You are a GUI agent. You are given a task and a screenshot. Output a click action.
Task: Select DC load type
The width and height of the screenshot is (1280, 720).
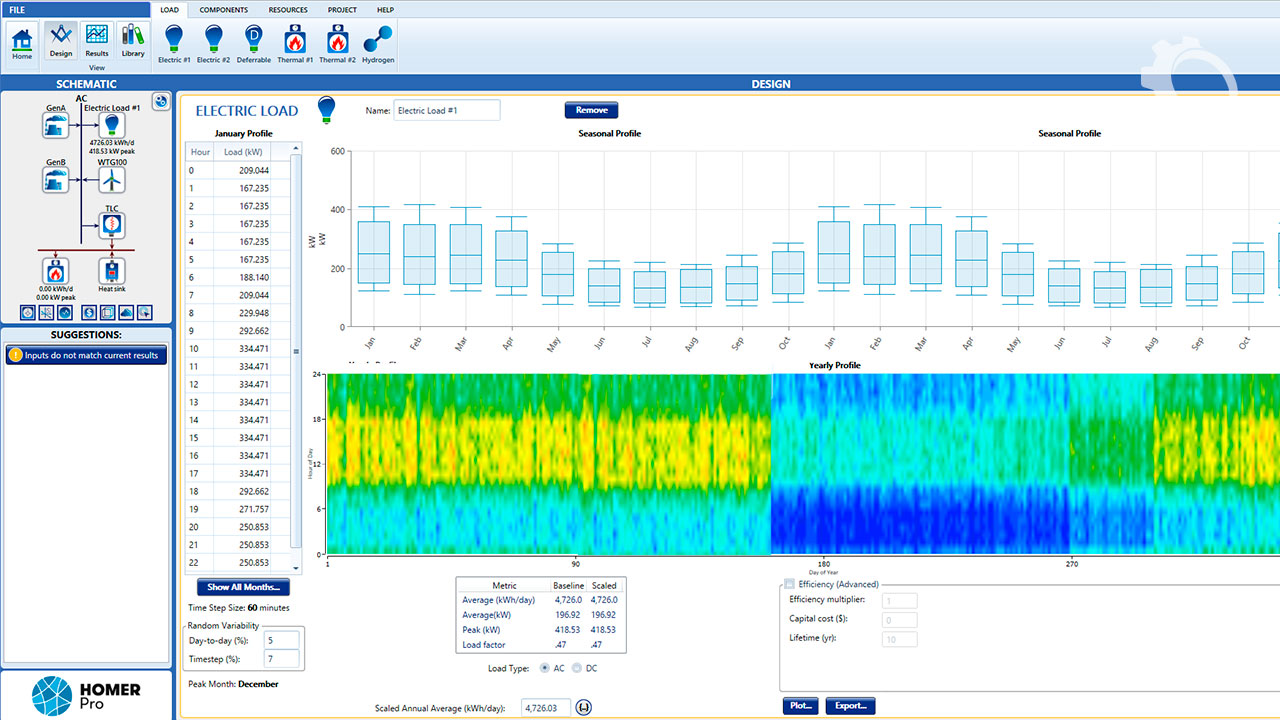pyautogui.click(x=577, y=668)
